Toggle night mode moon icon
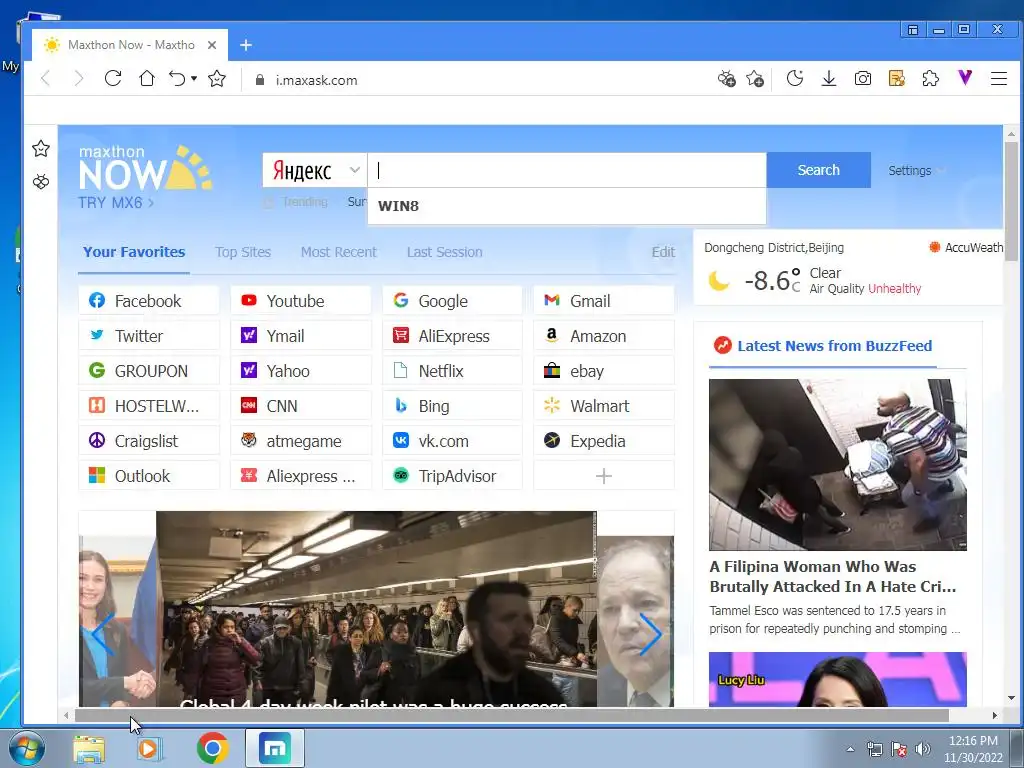 point(795,79)
